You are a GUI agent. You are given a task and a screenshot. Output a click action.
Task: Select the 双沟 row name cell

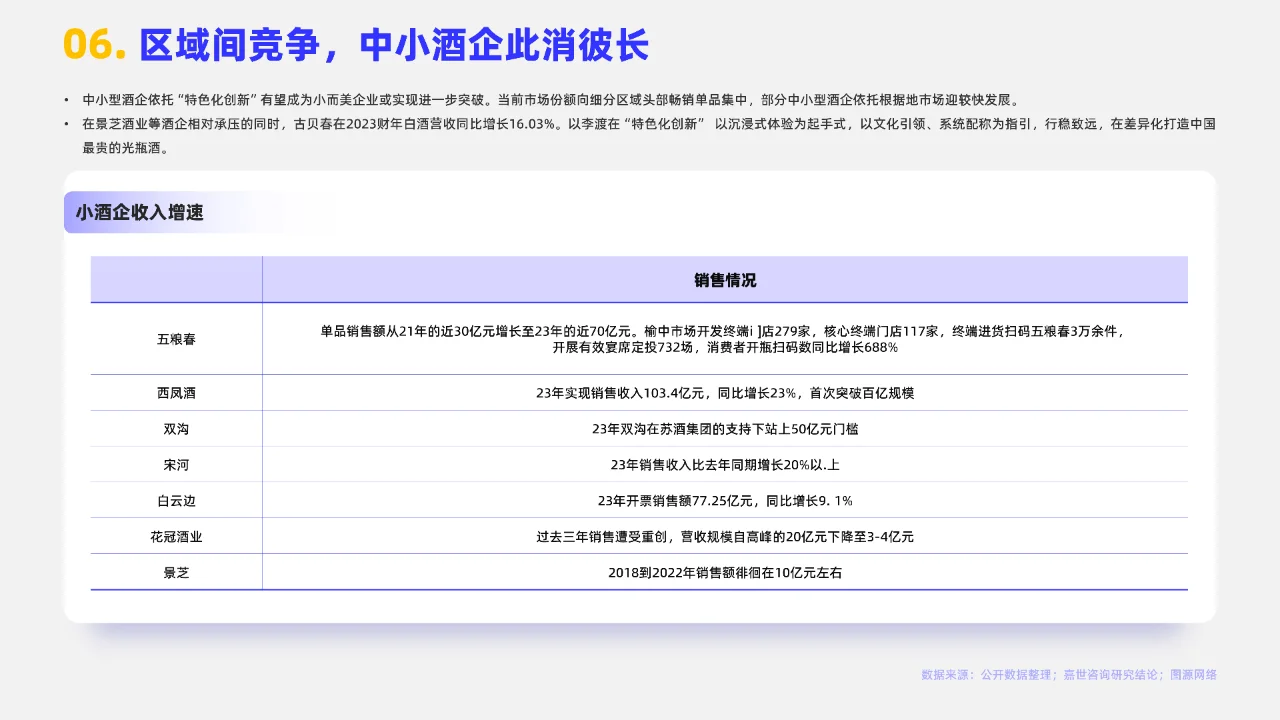[x=176, y=429]
